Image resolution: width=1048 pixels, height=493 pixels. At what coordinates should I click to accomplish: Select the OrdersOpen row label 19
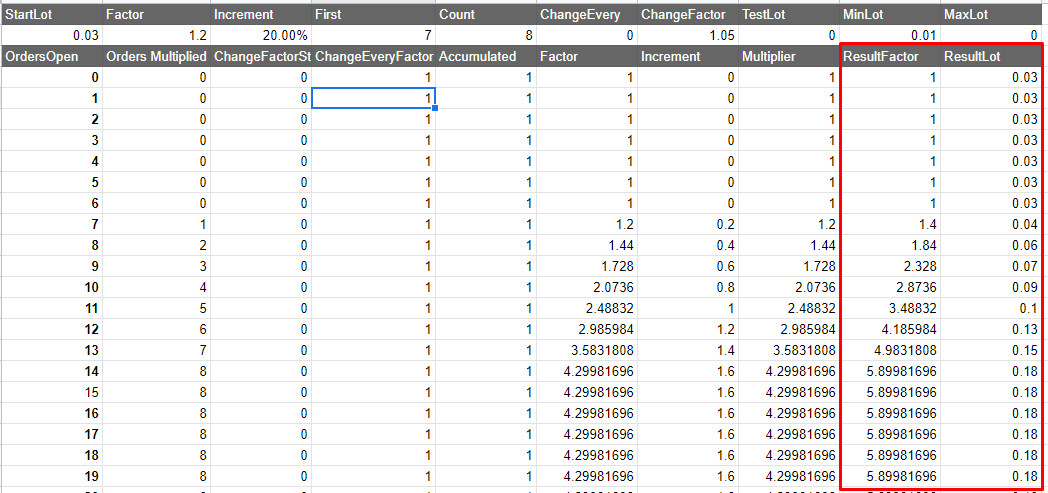pos(52,477)
